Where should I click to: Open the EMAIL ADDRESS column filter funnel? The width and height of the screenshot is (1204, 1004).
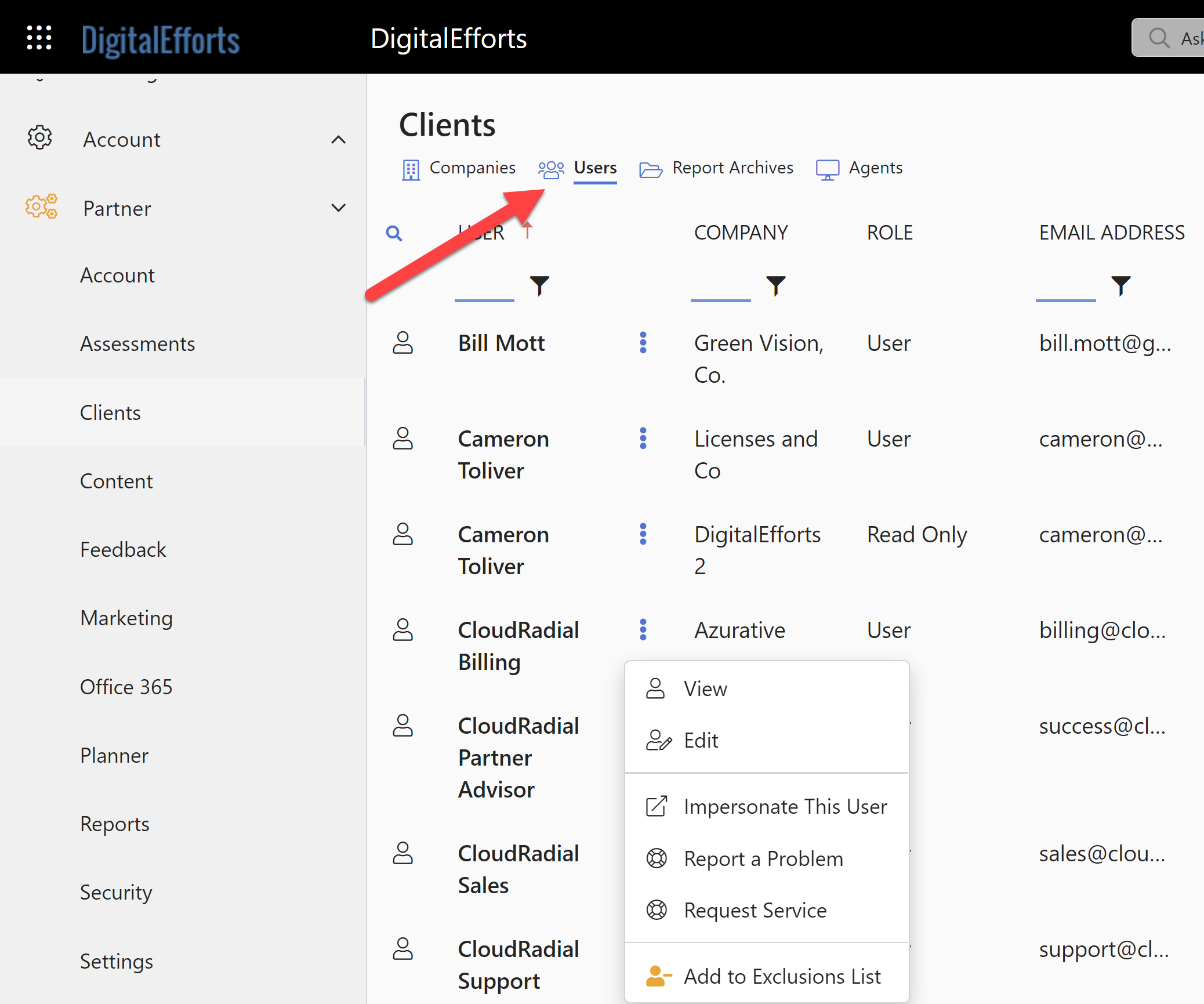[x=1120, y=285]
